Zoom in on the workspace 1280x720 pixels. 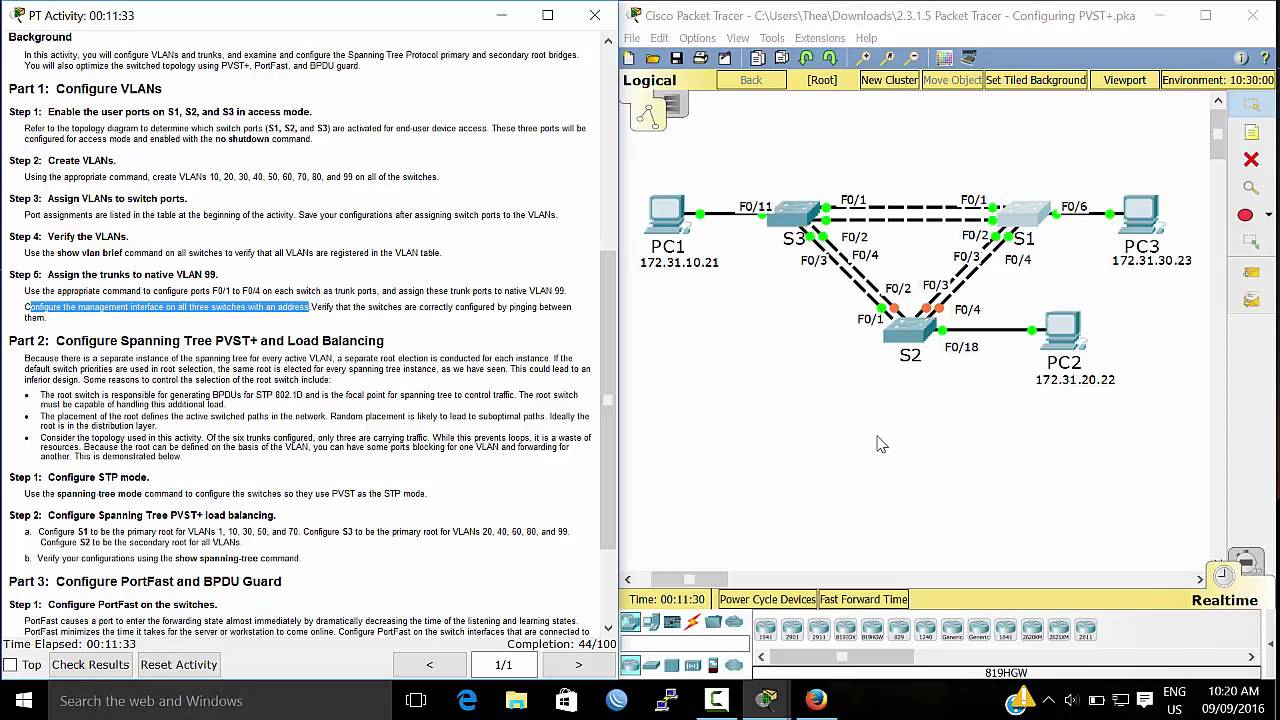pos(863,58)
